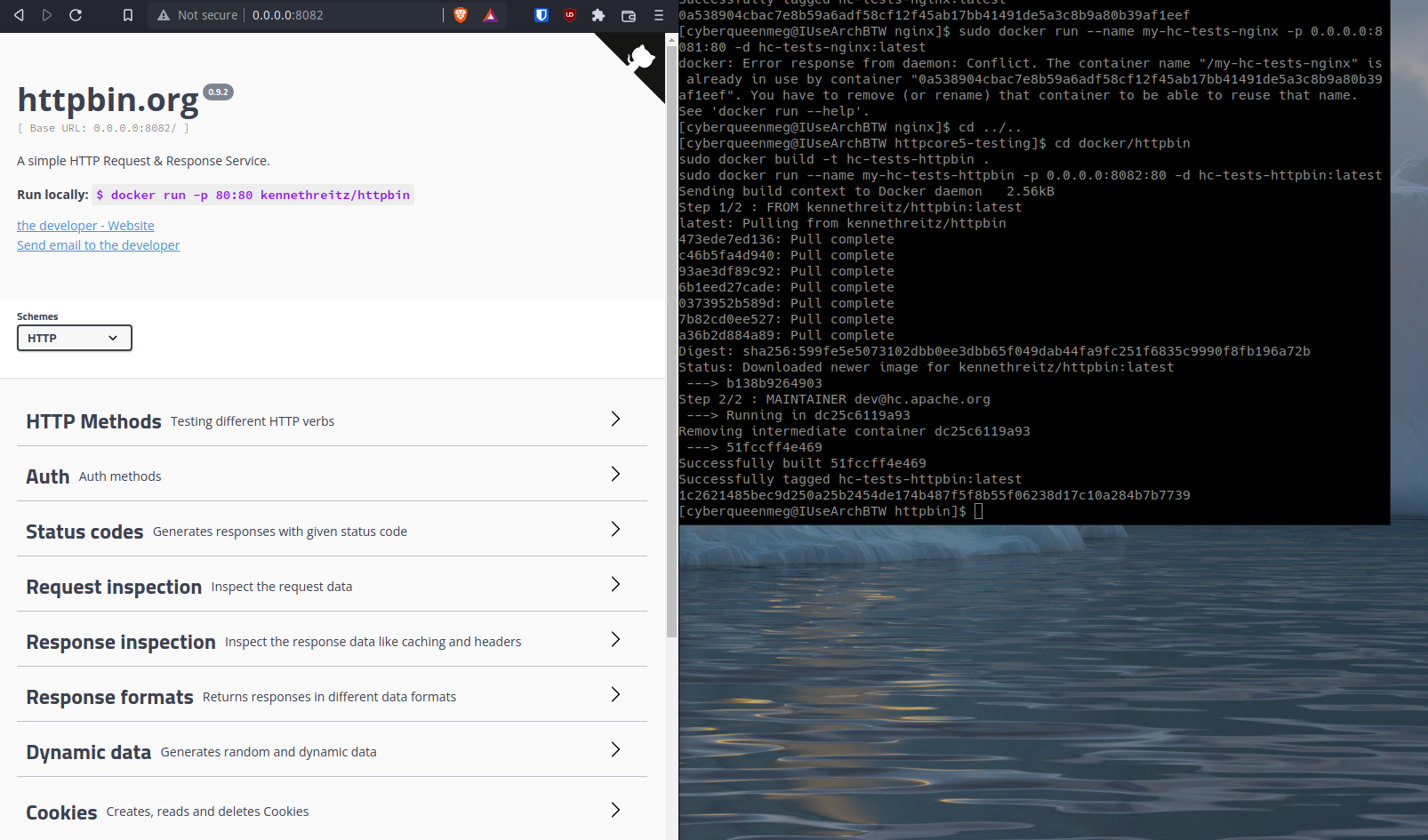Image resolution: width=1428 pixels, height=840 pixels.
Task: Open the Schemes HTTP dropdown
Action: tap(75, 338)
